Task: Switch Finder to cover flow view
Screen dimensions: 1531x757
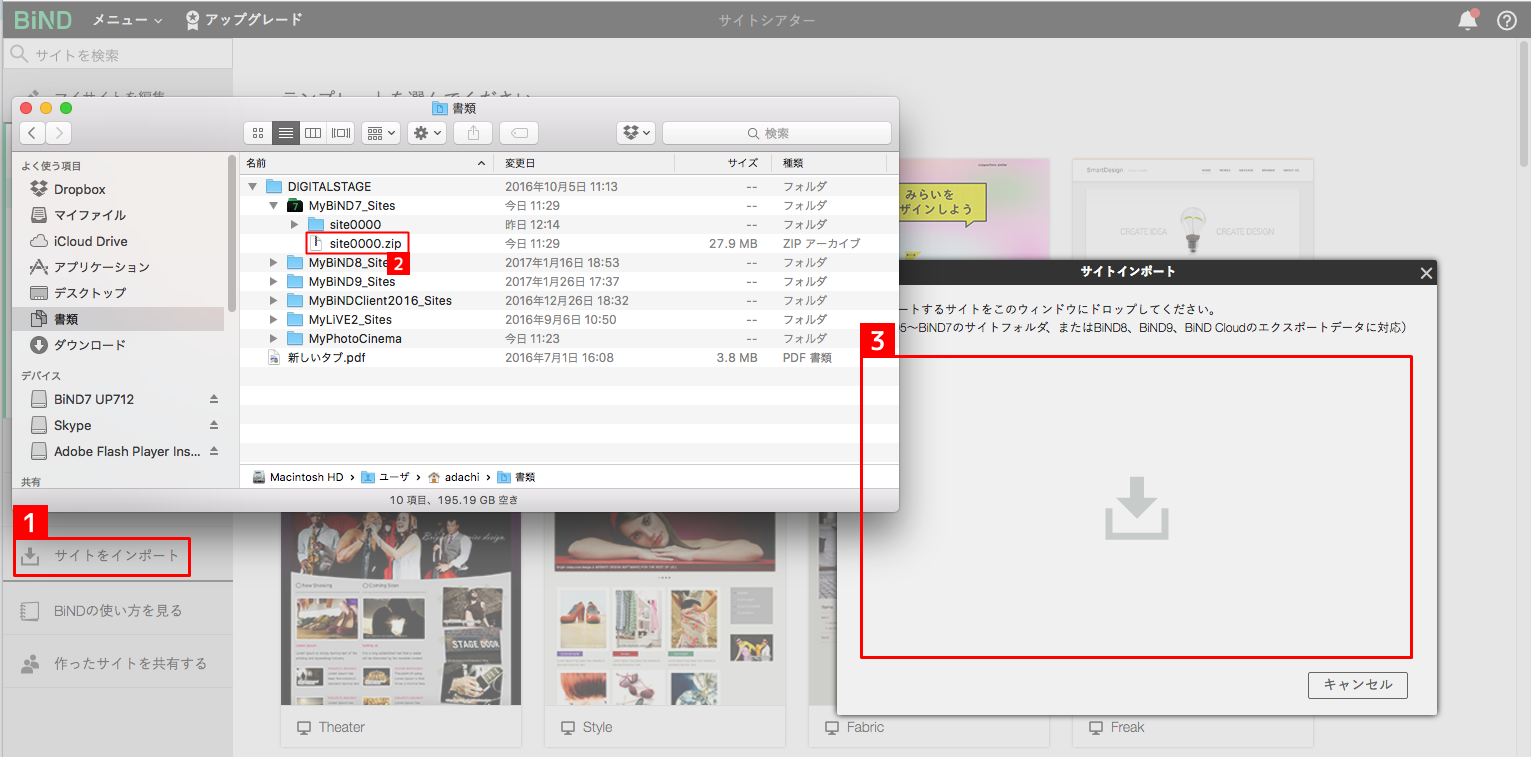Action: point(341,133)
